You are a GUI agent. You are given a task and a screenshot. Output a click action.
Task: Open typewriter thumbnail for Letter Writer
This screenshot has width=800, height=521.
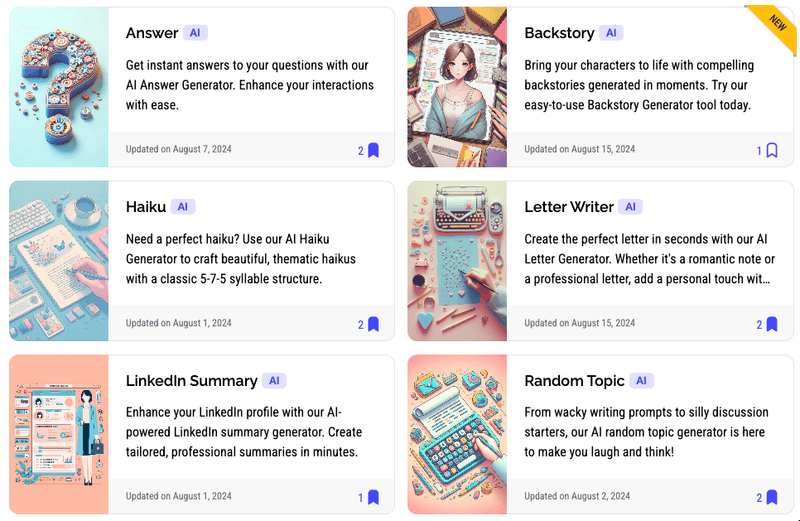click(457, 261)
